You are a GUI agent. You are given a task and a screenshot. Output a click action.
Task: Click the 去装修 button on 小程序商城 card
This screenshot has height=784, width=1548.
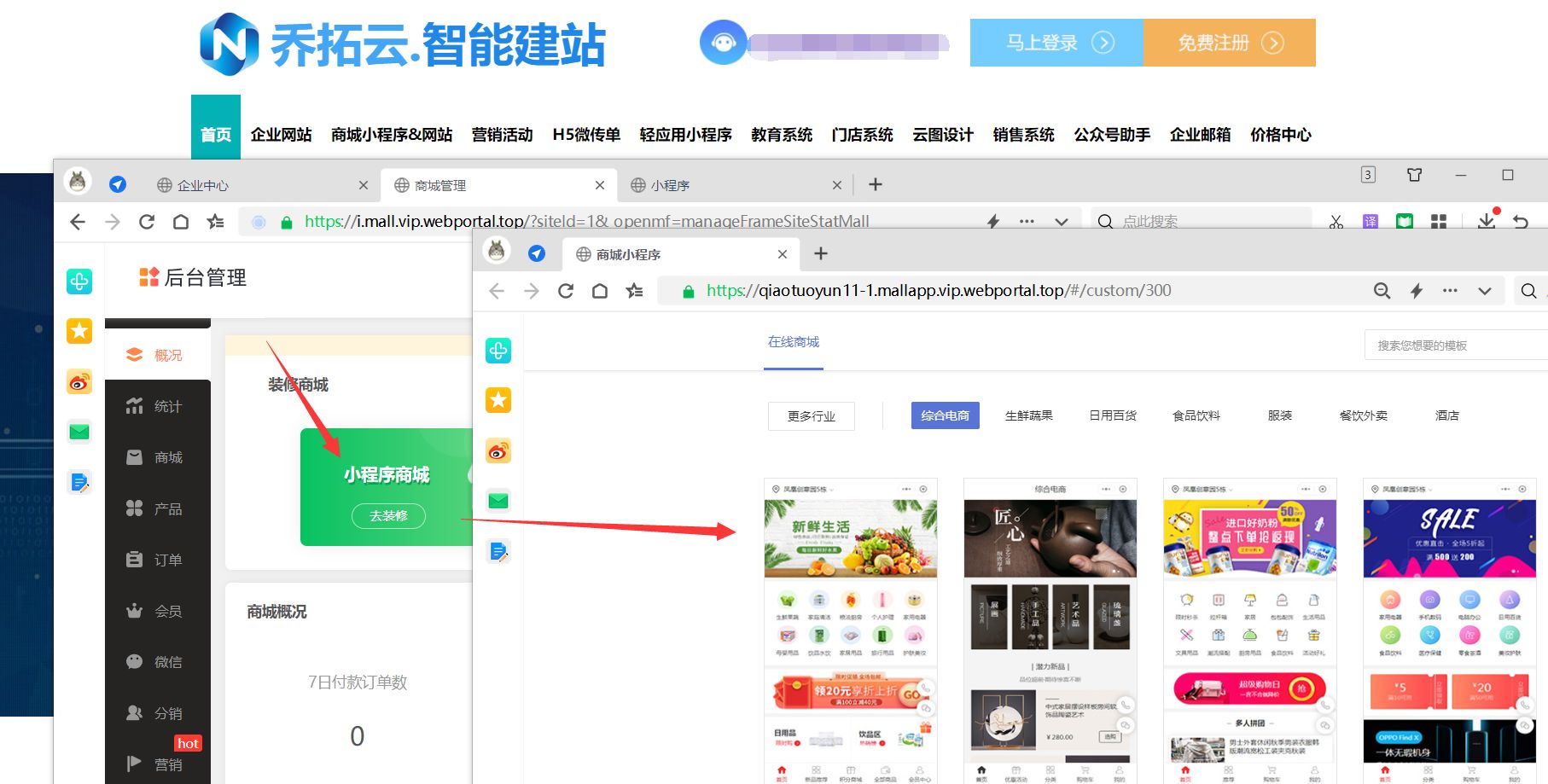tap(388, 515)
